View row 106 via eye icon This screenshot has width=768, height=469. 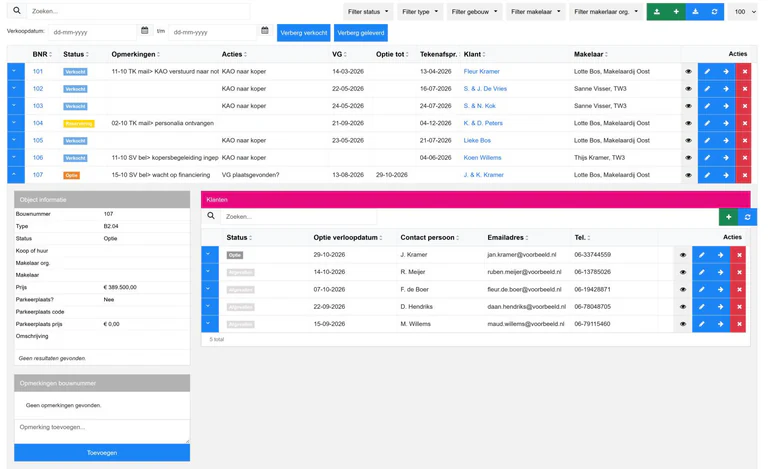pyautogui.click(x=688, y=158)
